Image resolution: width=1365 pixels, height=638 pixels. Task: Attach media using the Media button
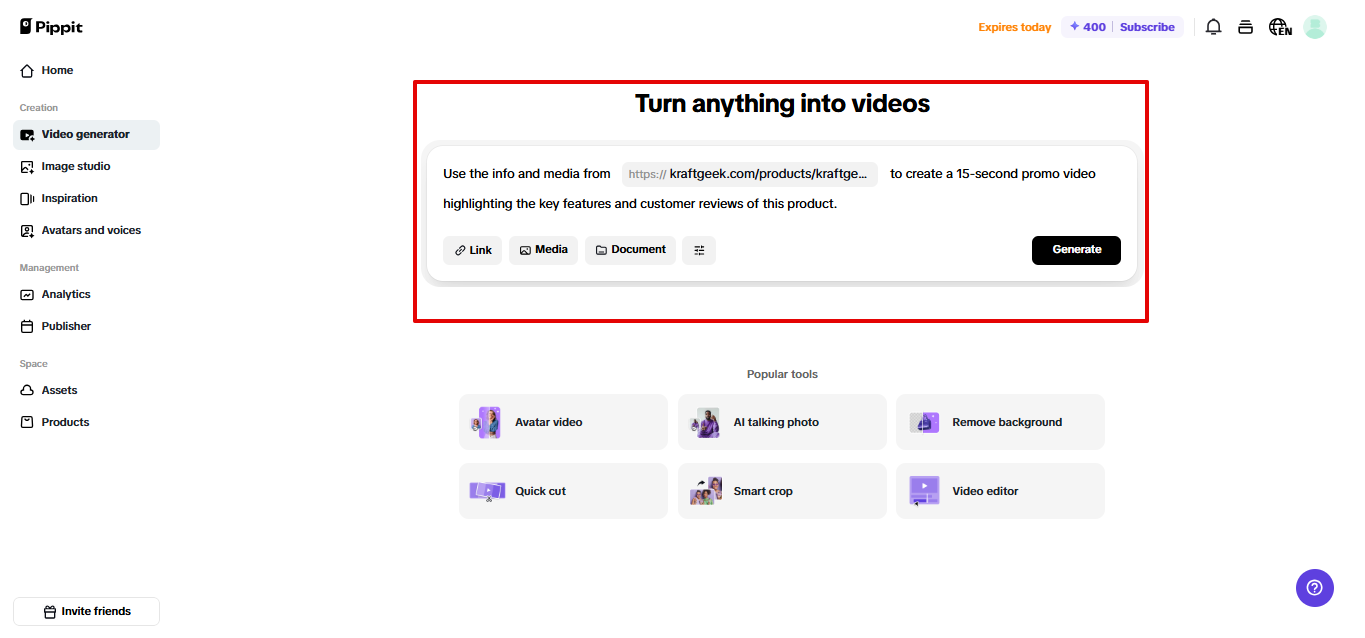click(x=543, y=250)
